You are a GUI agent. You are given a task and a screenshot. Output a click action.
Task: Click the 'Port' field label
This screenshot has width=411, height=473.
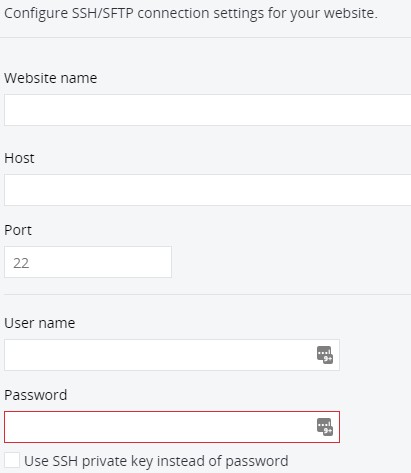click(18, 230)
